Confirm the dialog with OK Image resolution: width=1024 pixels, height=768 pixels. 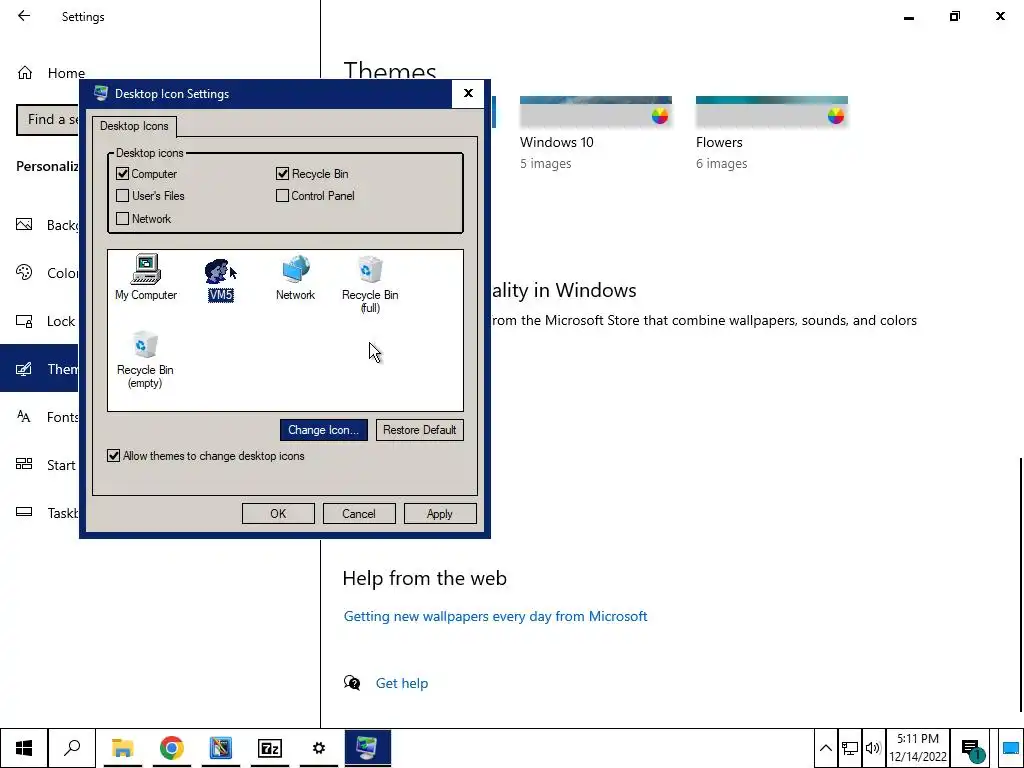(278, 513)
